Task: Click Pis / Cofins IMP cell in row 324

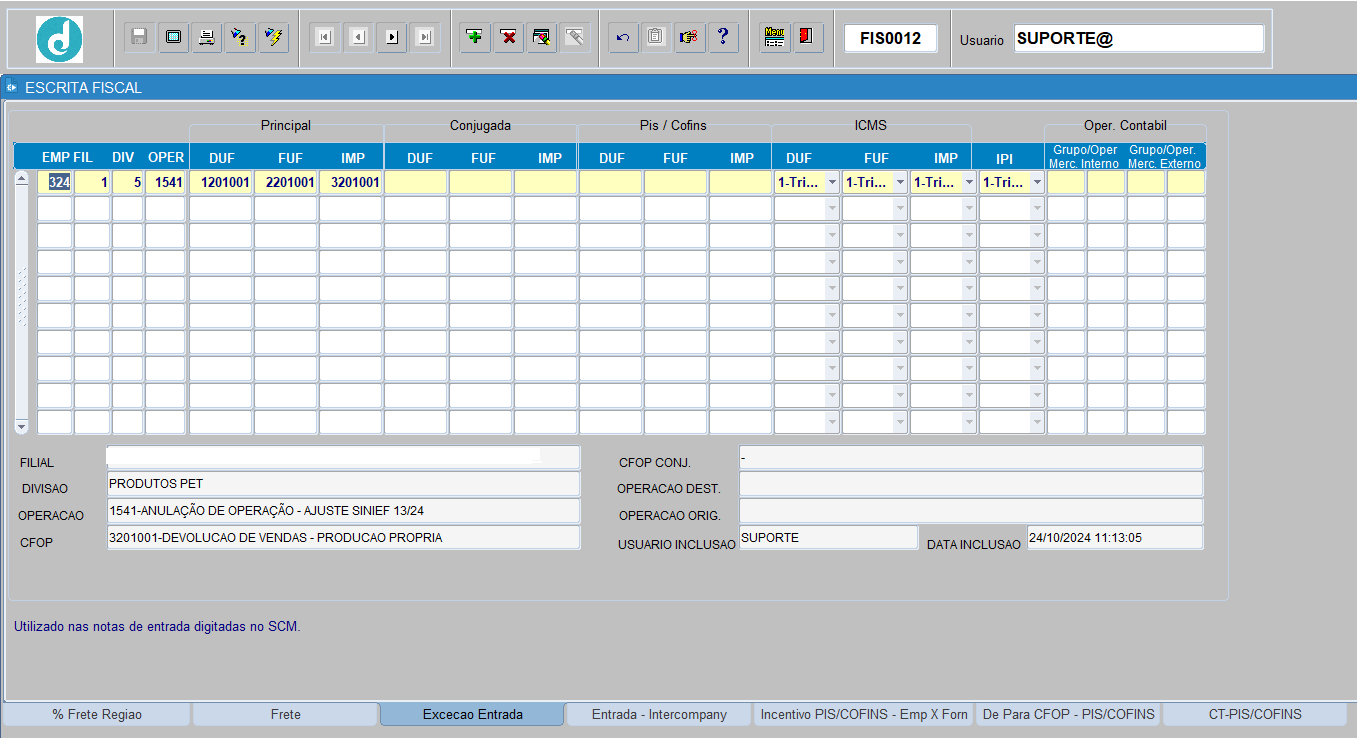Action: (x=740, y=183)
